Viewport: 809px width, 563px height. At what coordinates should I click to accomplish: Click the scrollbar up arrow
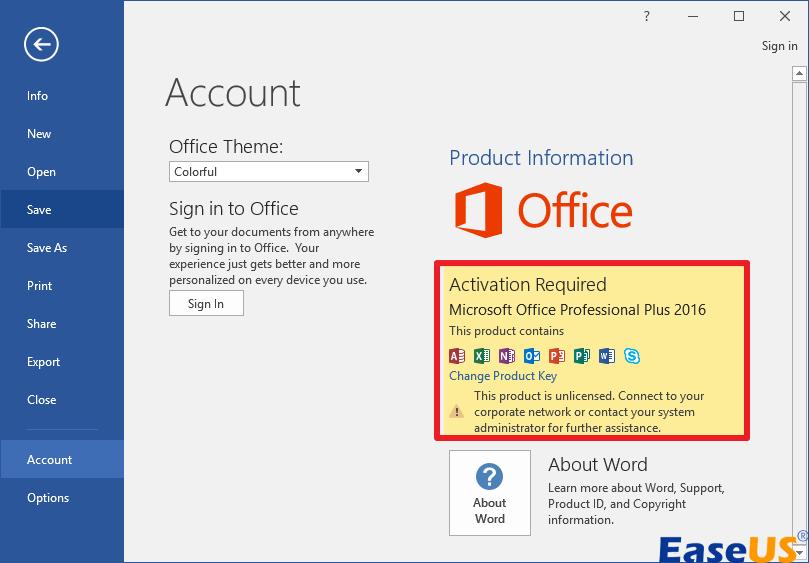point(799,73)
